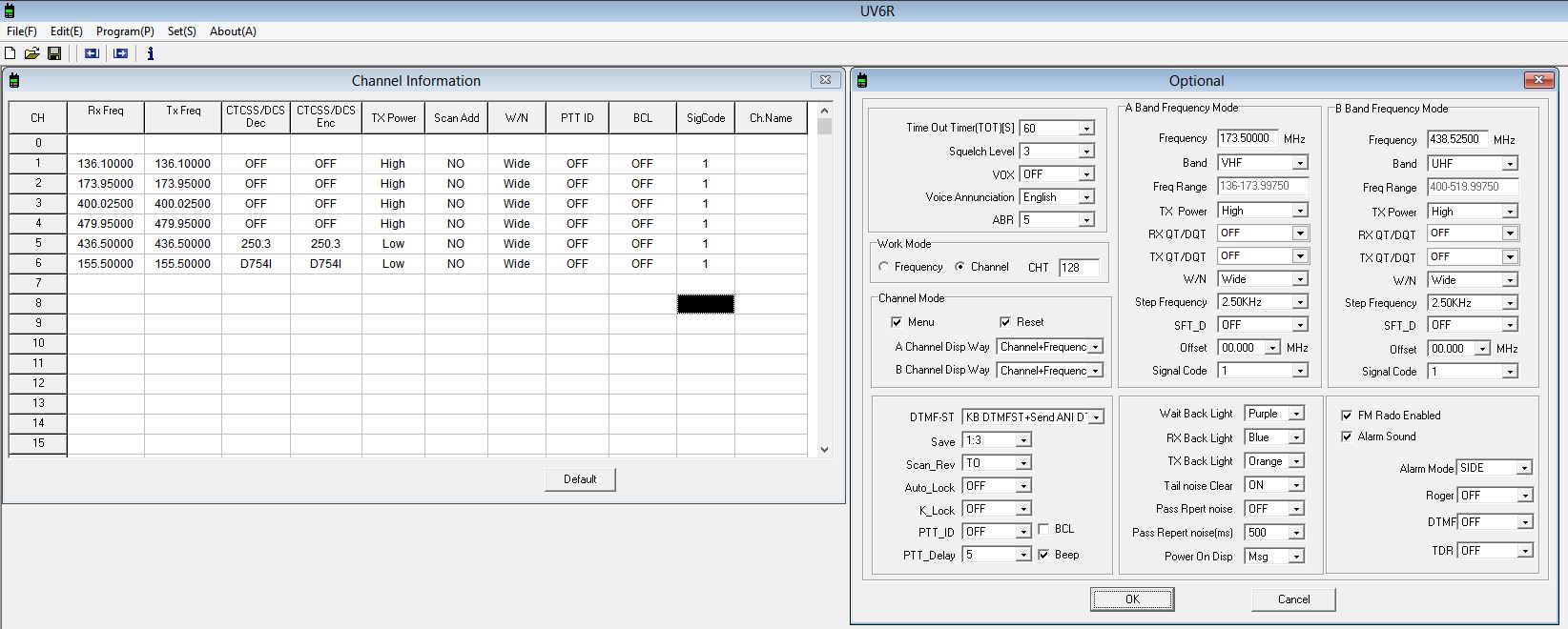Open the A Channel Disp Way dropdown
Screen dimensions: 1568x629
[1096, 347]
